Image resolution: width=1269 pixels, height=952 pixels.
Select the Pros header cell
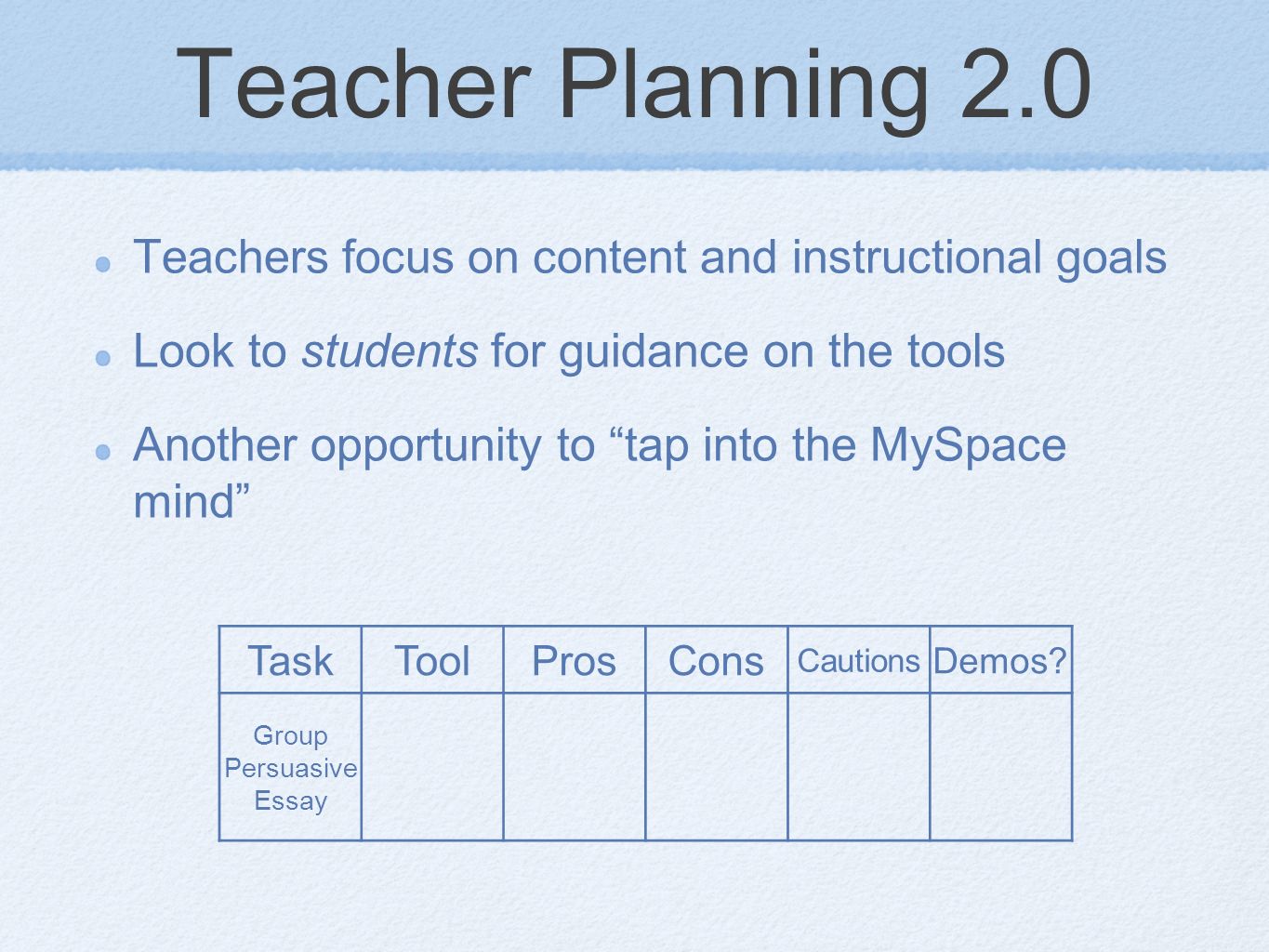(575, 660)
